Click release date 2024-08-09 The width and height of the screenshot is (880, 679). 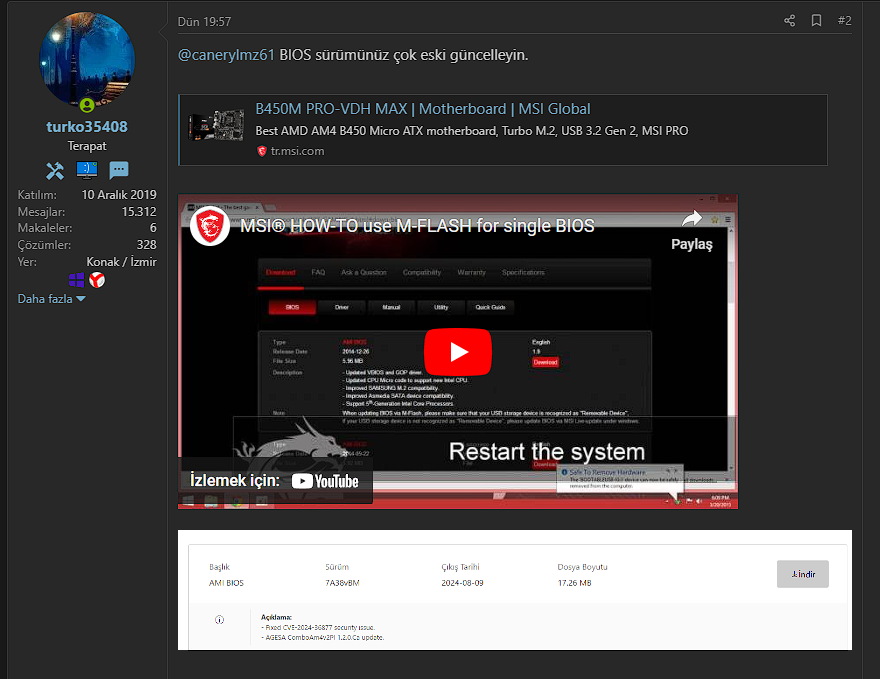point(462,583)
